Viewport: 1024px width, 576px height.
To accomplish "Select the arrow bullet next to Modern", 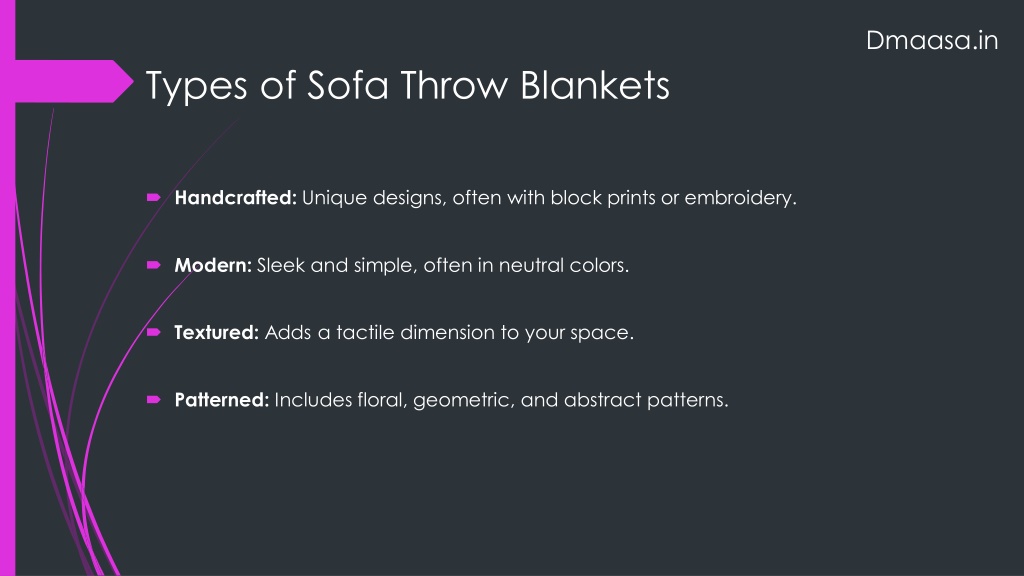I will (153, 264).
